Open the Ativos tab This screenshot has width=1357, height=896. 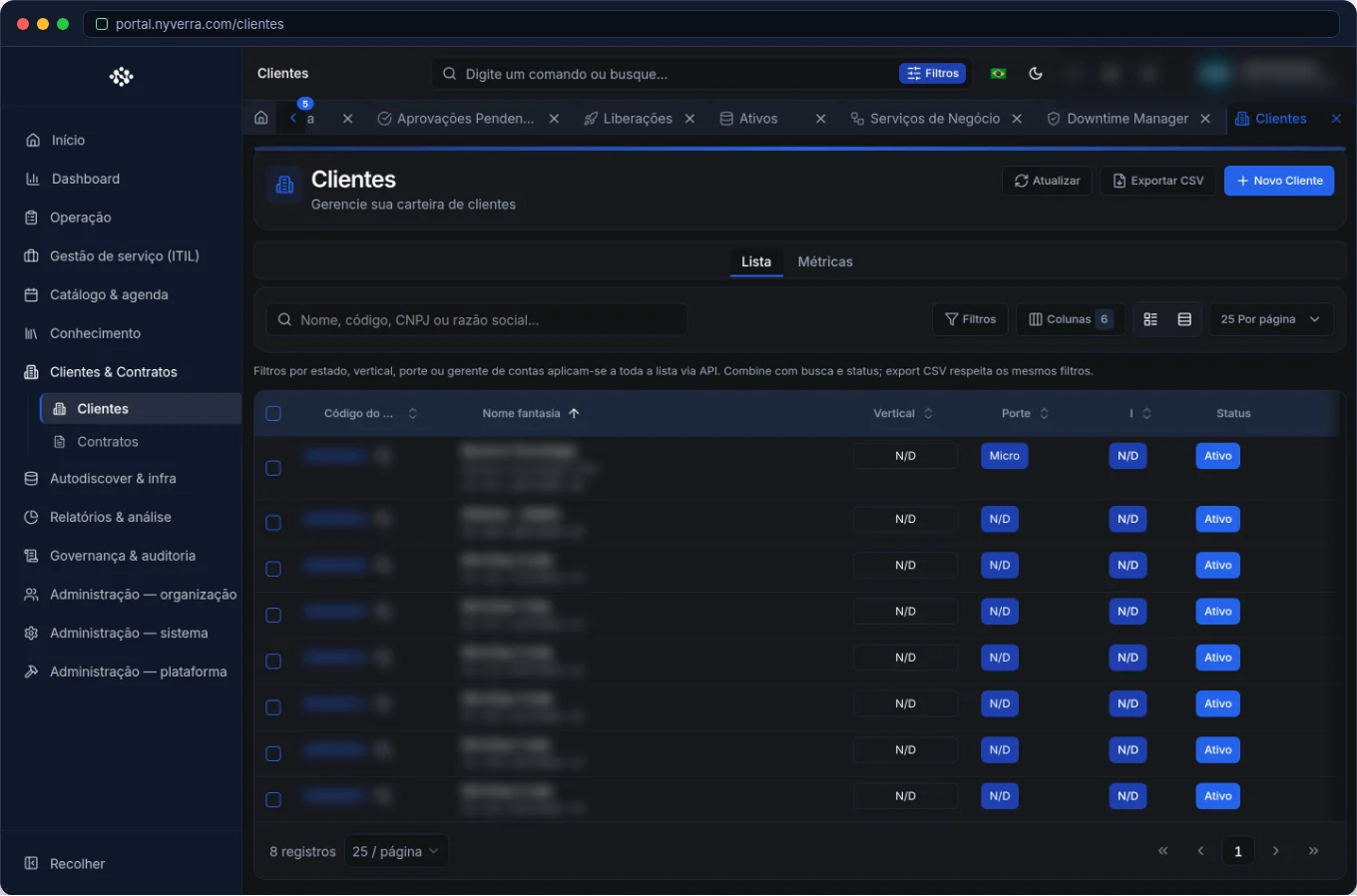749,119
